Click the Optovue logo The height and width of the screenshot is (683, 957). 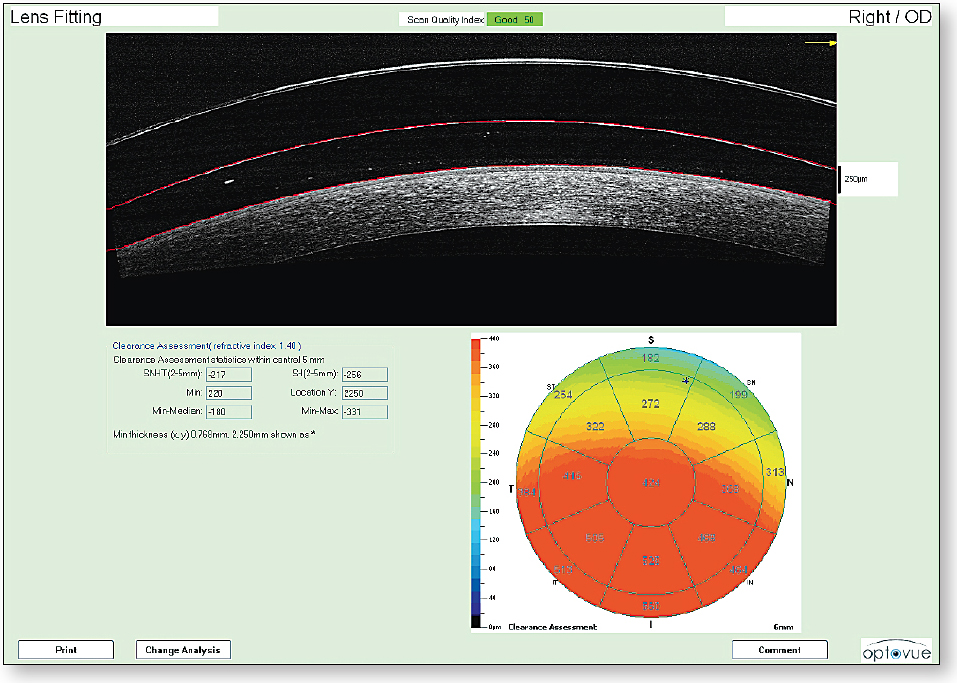tap(897, 649)
